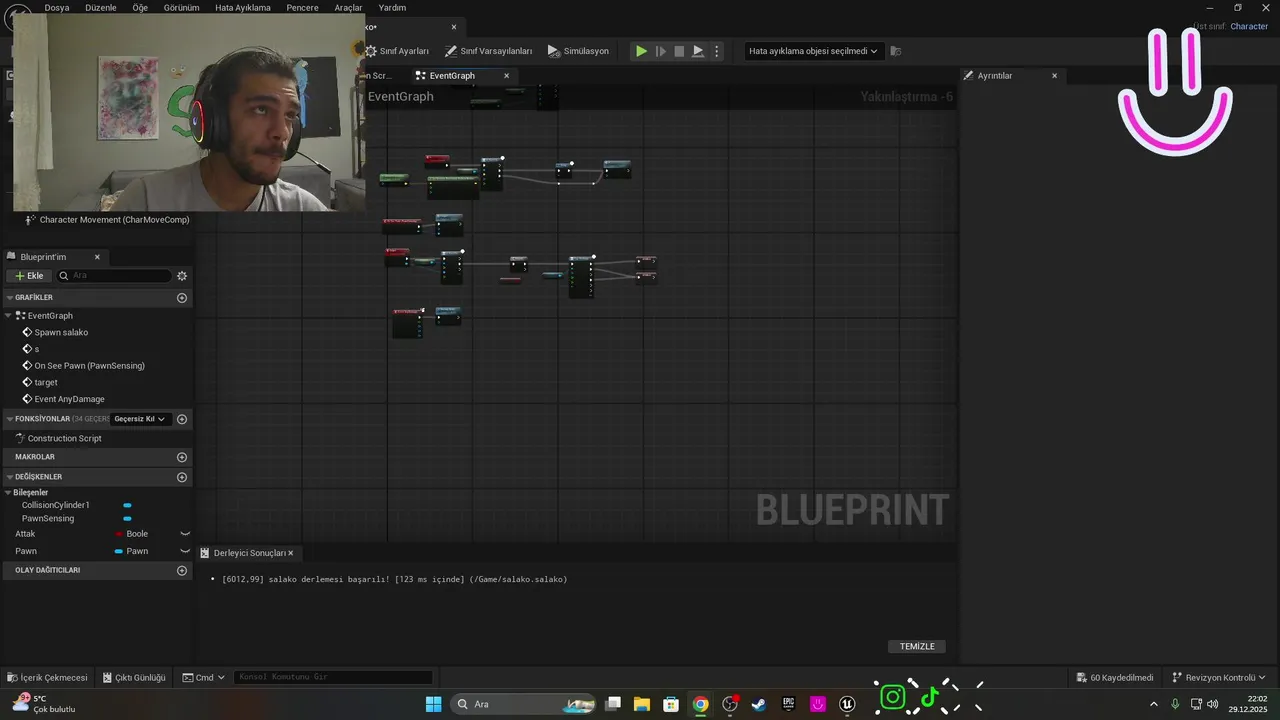Open the Dosya menu
Image resolution: width=1280 pixels, height=720 pixels.
point(57,8)
